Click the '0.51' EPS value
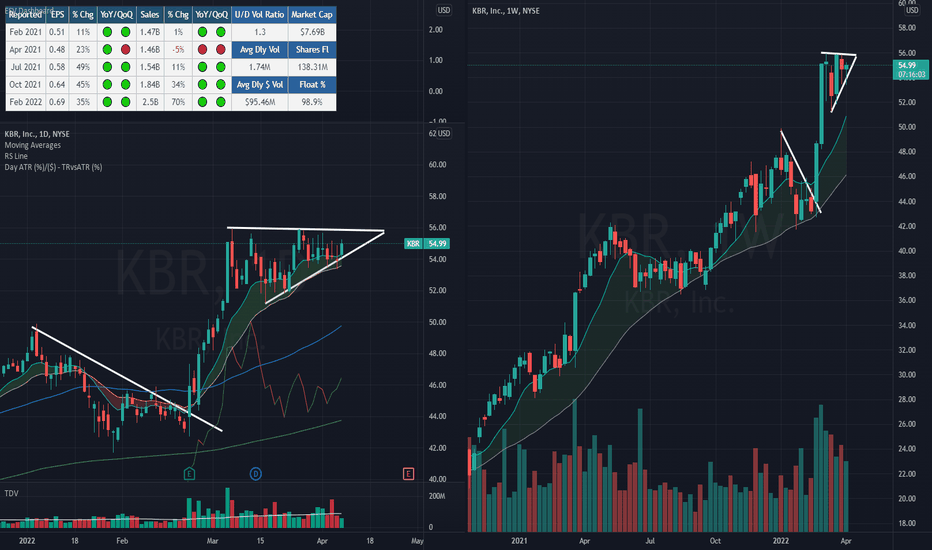 pyautogui.click(x=58, y=32)
